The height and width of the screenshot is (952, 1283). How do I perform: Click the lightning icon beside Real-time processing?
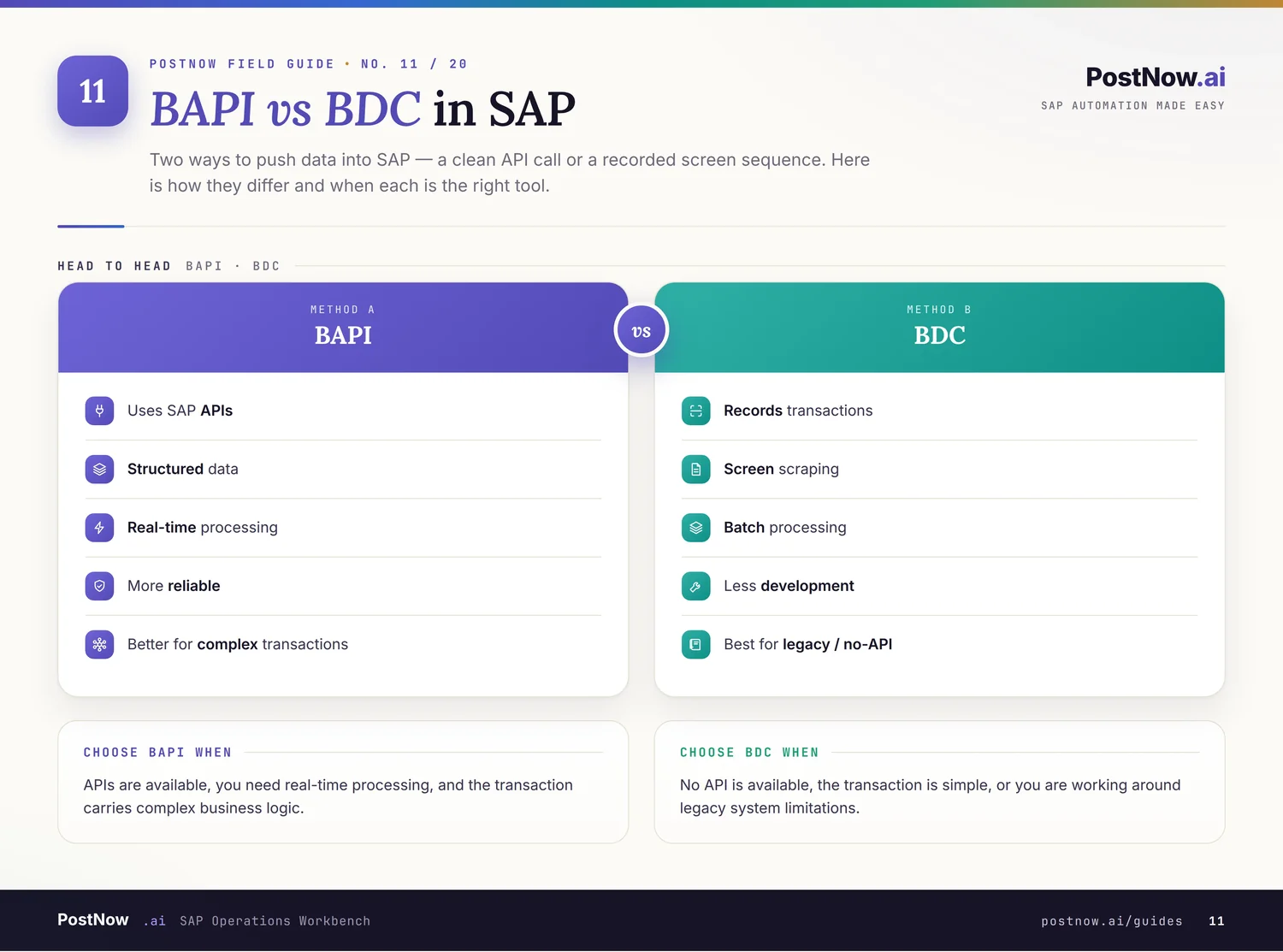coord(99,528)
